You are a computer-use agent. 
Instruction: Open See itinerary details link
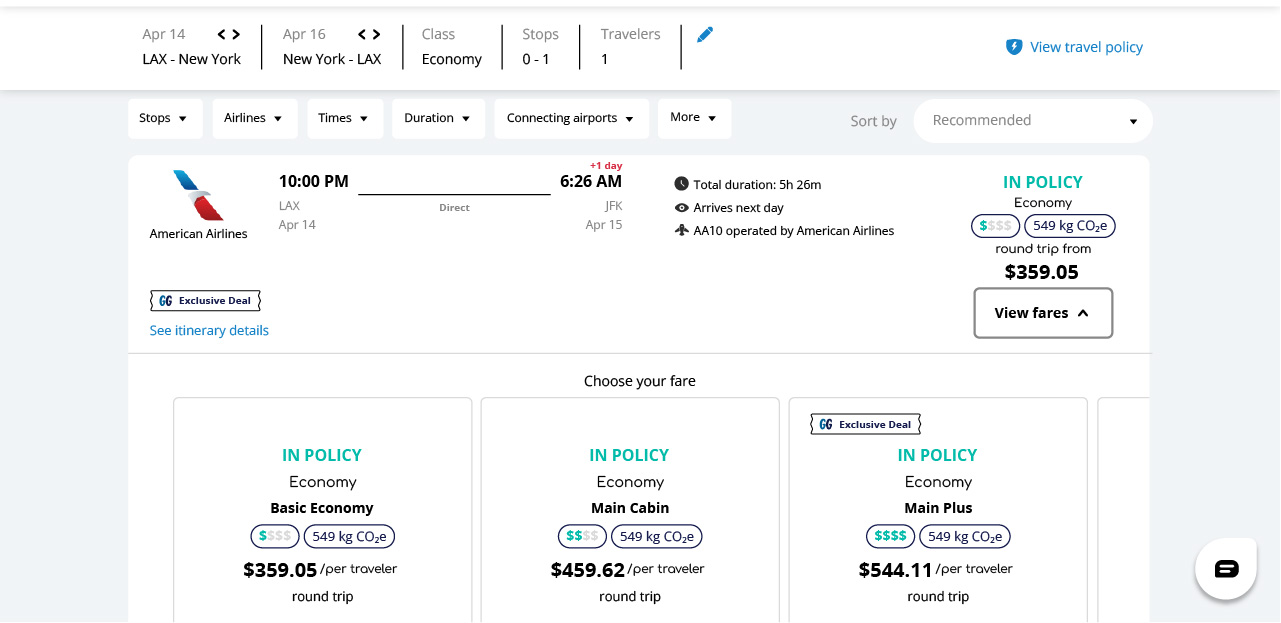coord(209,331)
